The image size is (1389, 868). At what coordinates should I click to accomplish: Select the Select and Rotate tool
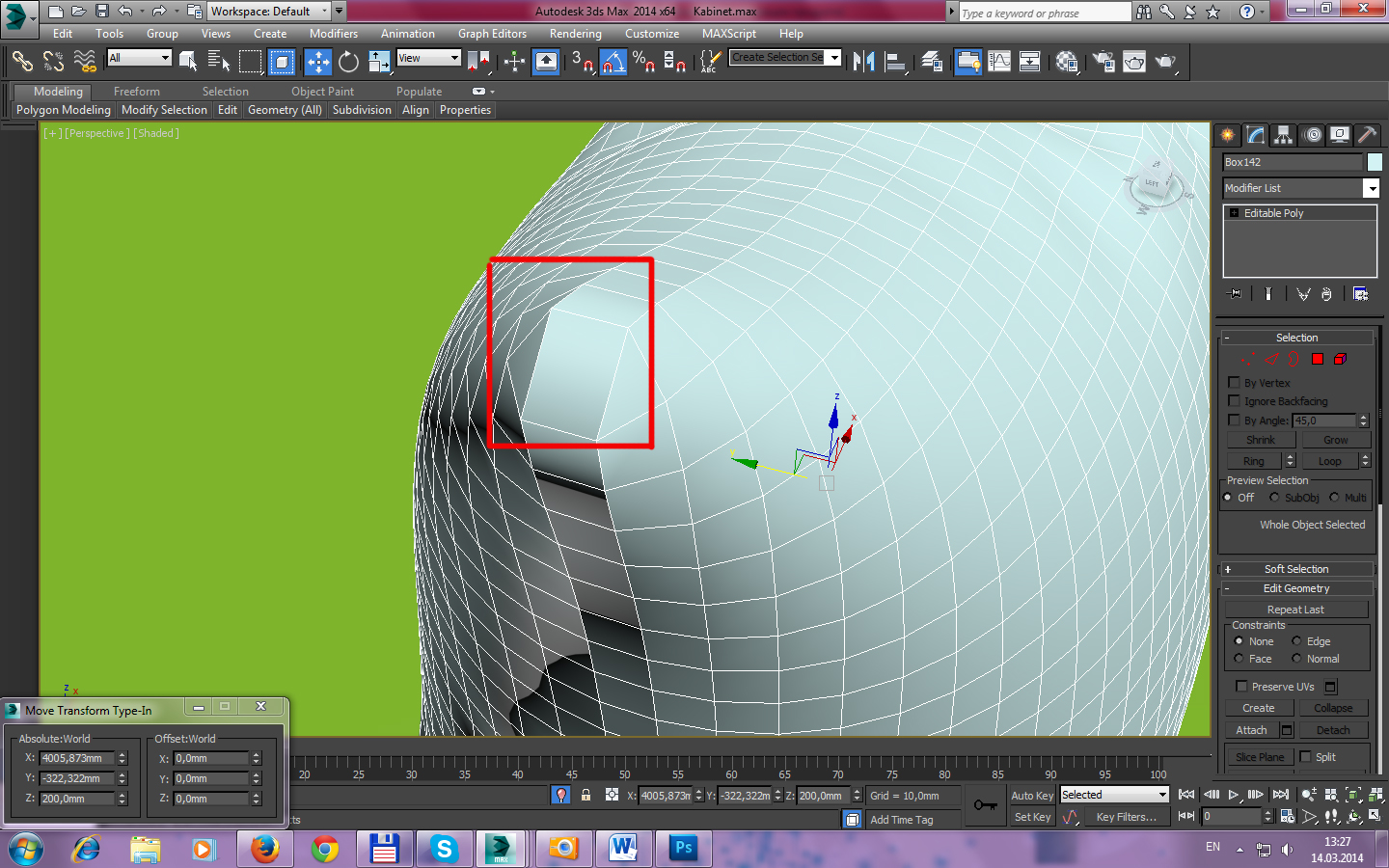(349, 62)
